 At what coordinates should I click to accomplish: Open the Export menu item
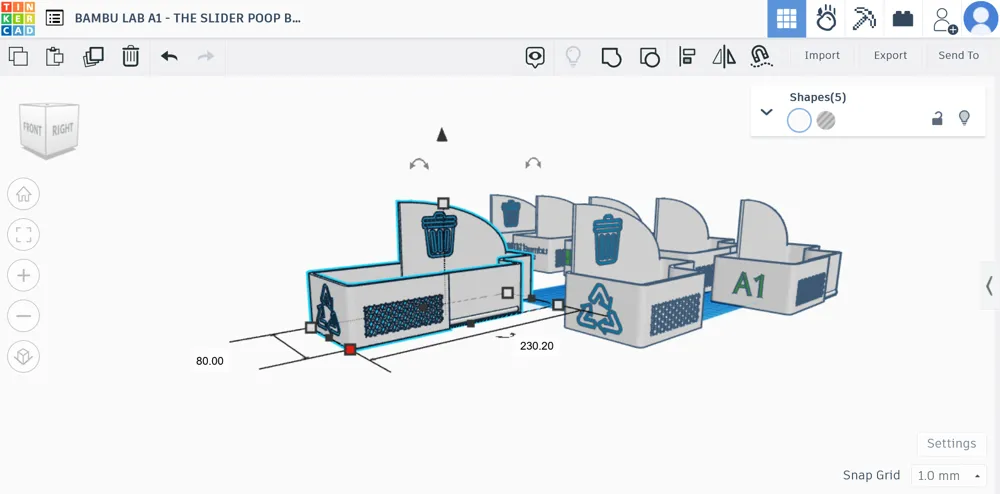coord(890,56)
